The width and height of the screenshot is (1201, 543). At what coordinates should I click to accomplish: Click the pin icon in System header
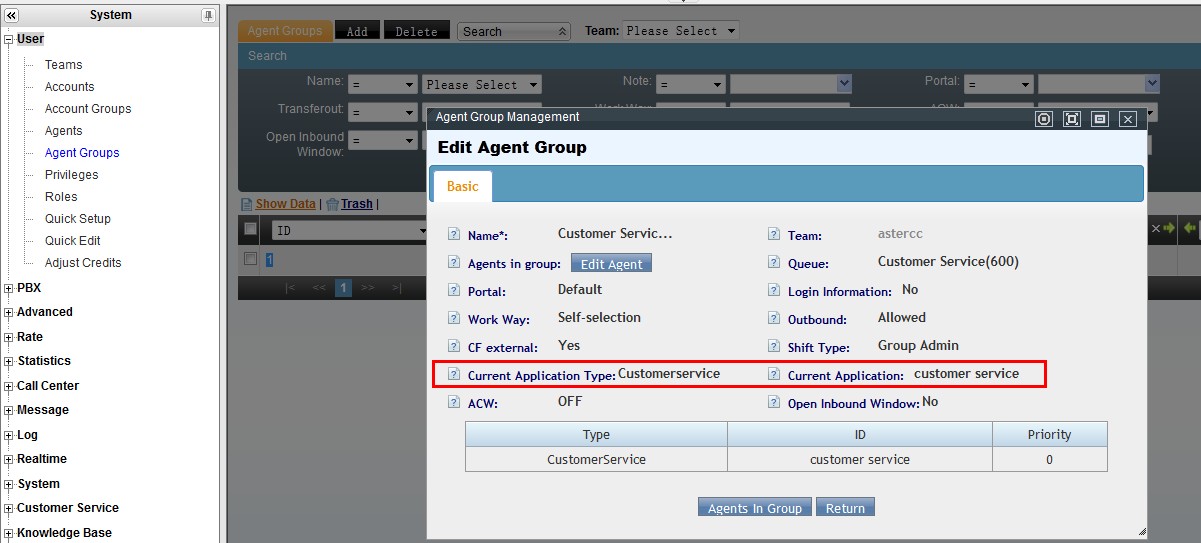(208, 15)
